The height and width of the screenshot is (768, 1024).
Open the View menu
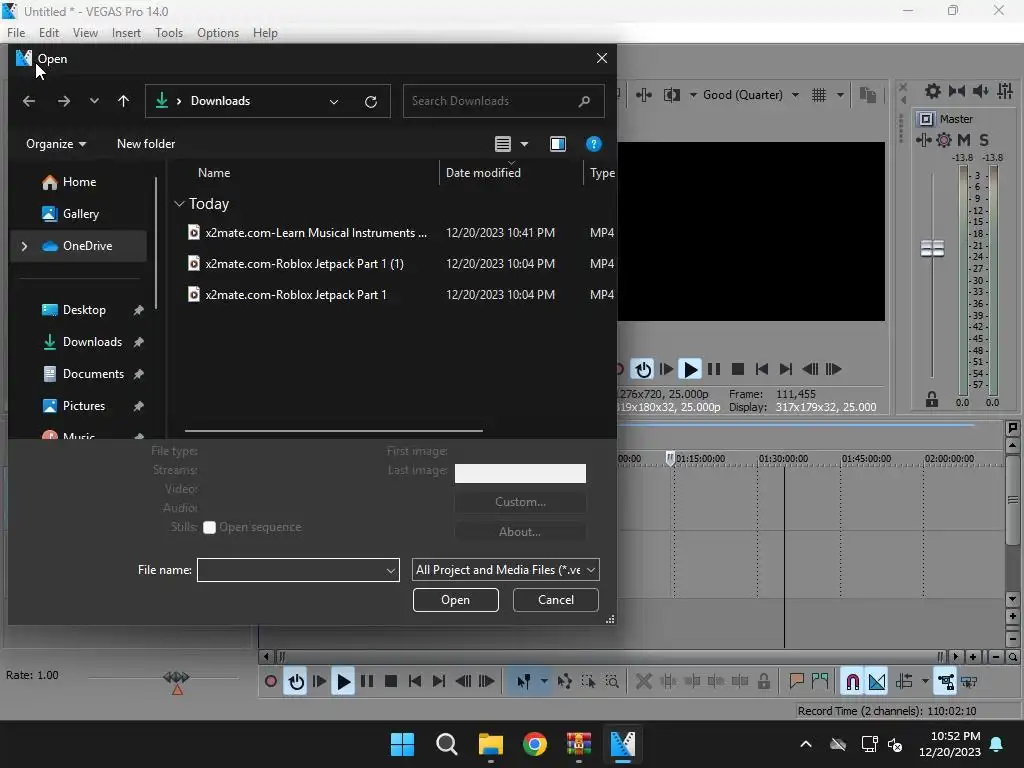click(85, 33)
